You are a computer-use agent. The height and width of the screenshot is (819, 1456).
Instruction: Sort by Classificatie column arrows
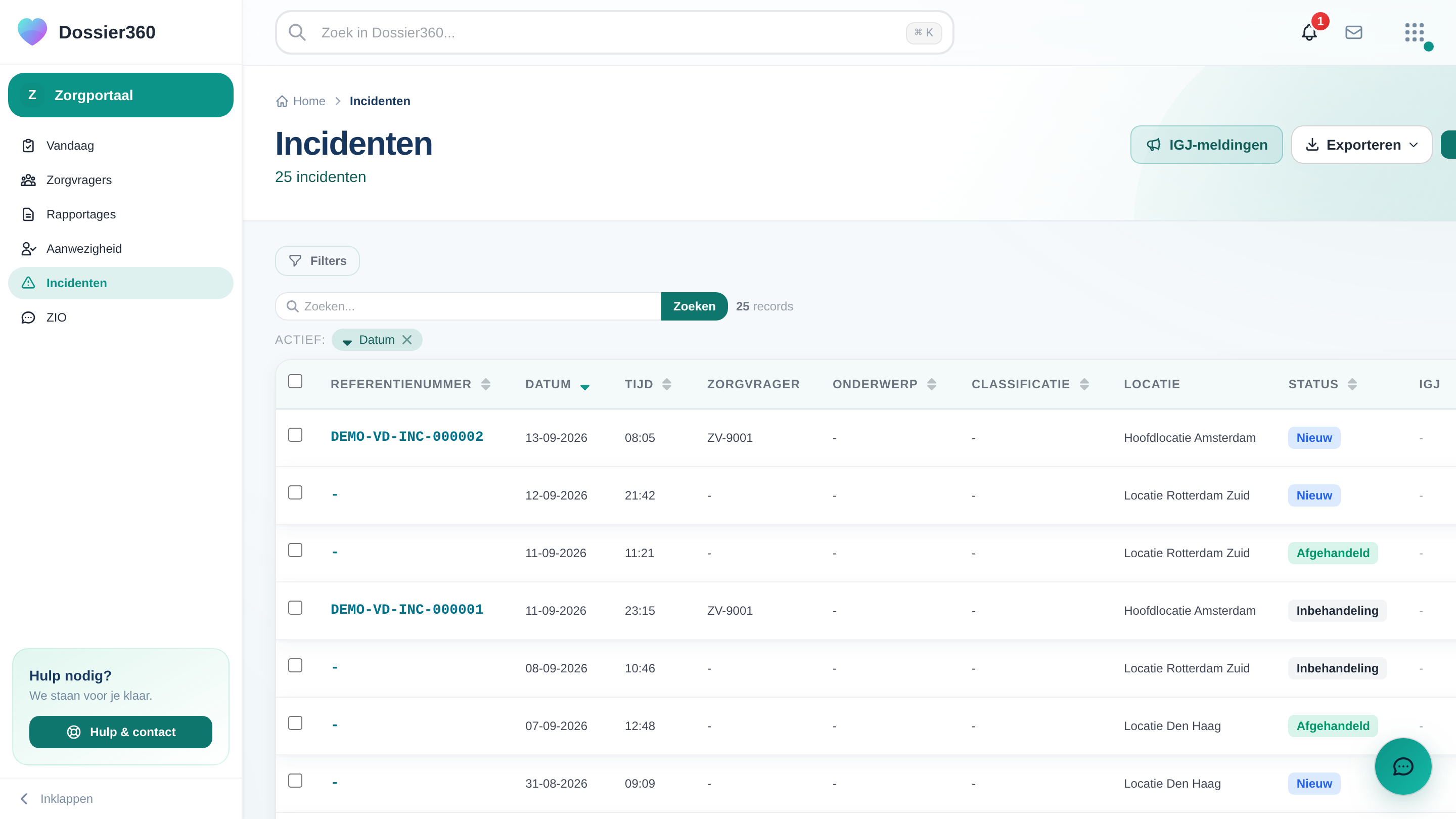(1084, 384)
